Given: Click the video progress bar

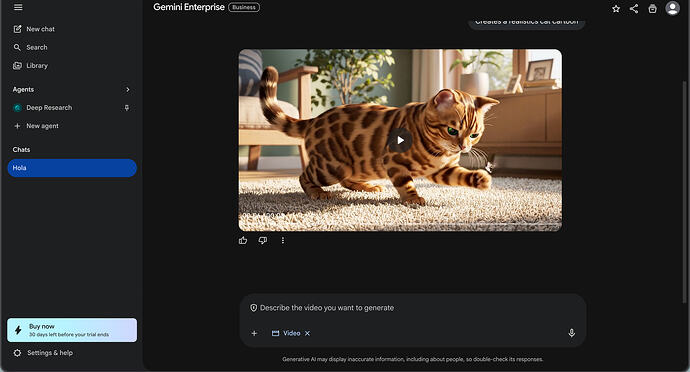Looking at the screenshot, I should tap(400, 225).
